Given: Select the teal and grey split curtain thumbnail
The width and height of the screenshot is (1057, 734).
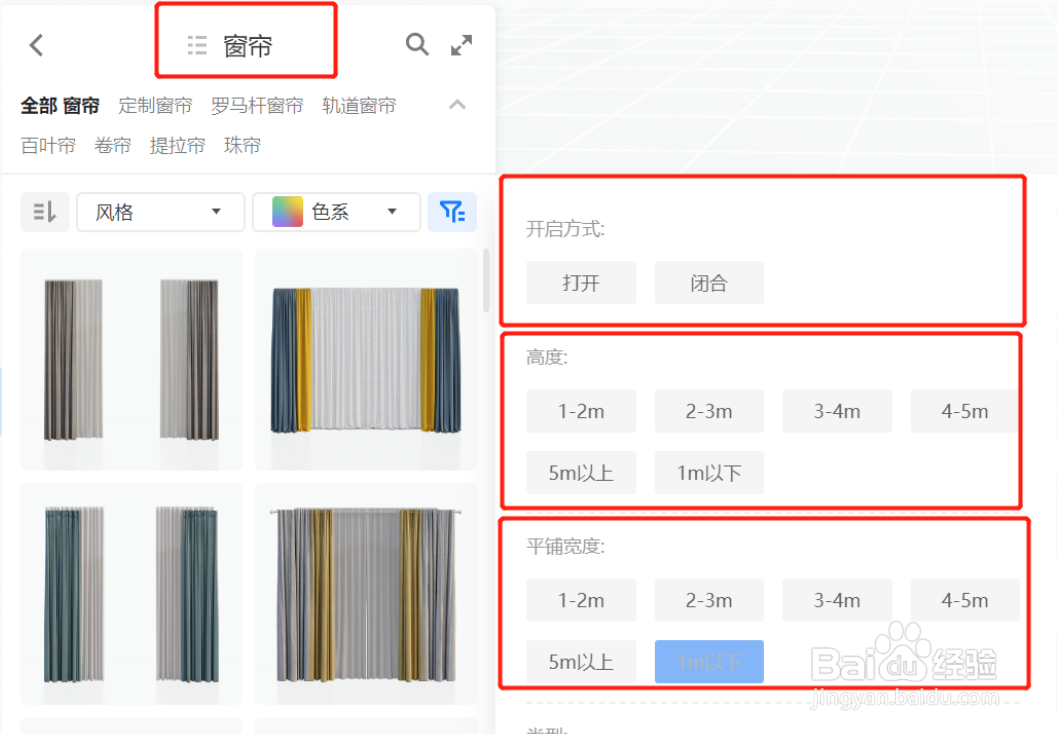Looking at the screenshot, I should (131, 594).
